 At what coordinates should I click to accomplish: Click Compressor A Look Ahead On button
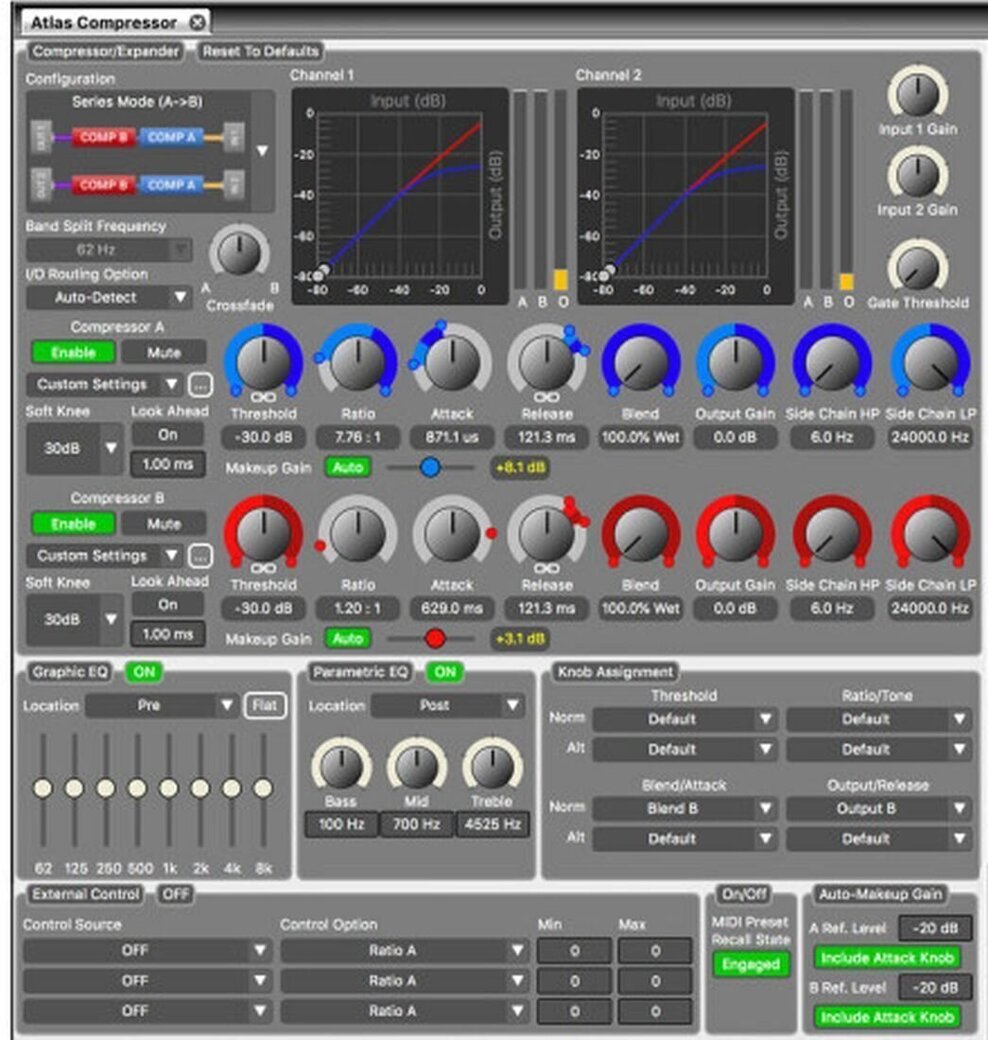[168, 434]
